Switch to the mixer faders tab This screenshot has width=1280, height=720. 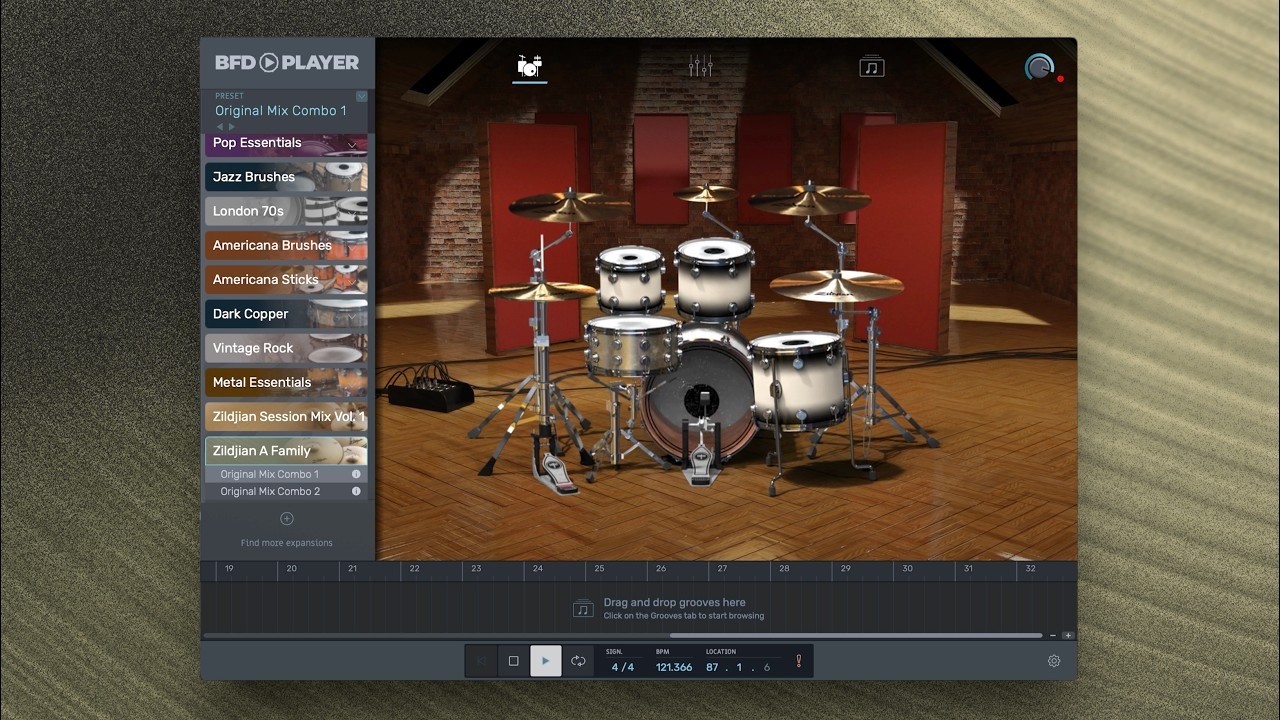(700, 66)
